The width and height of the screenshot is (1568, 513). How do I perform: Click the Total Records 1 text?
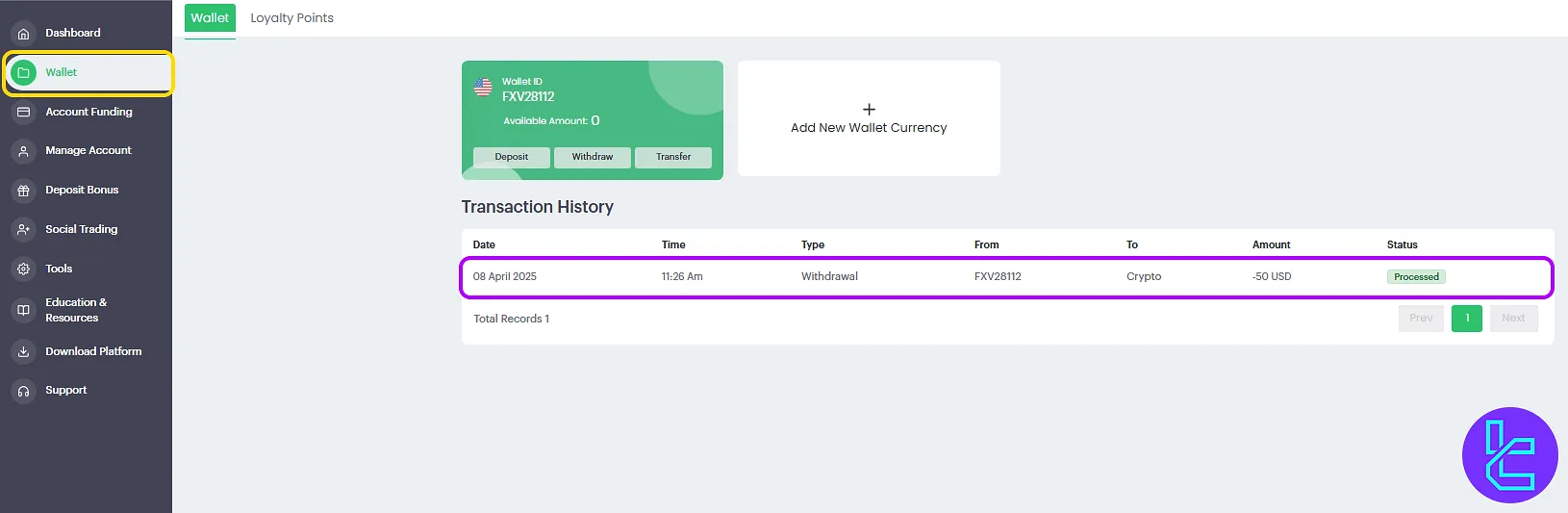(512, 319)
